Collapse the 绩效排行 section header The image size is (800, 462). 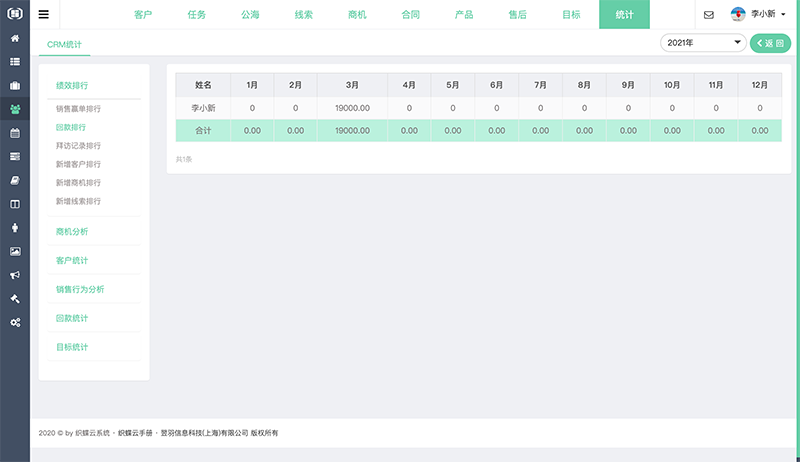(x=72, y=86)
